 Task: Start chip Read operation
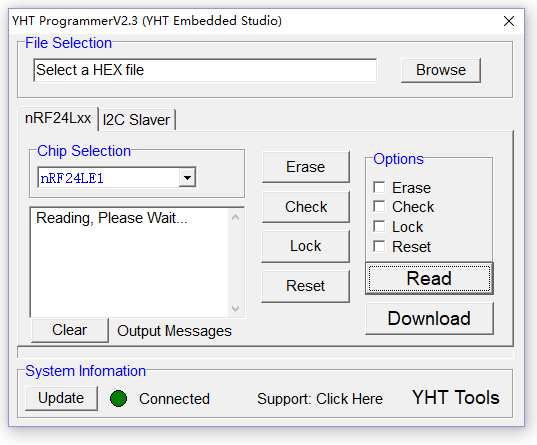coord(429,278)
